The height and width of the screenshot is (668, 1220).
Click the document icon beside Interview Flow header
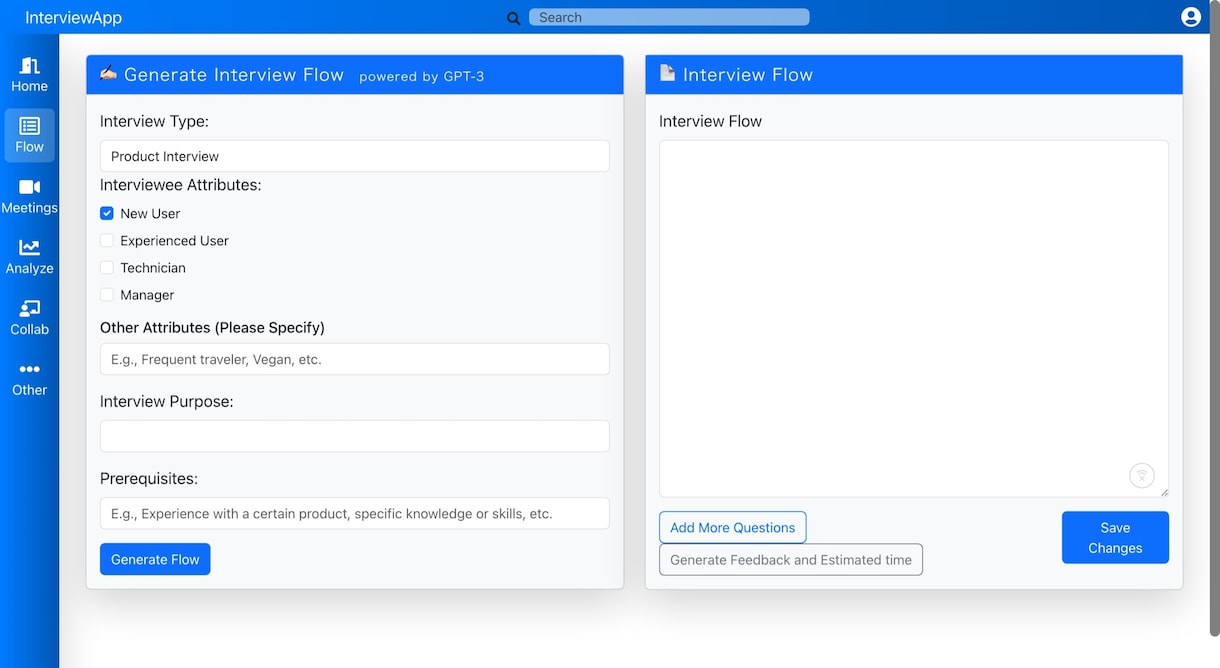(667, 73)
